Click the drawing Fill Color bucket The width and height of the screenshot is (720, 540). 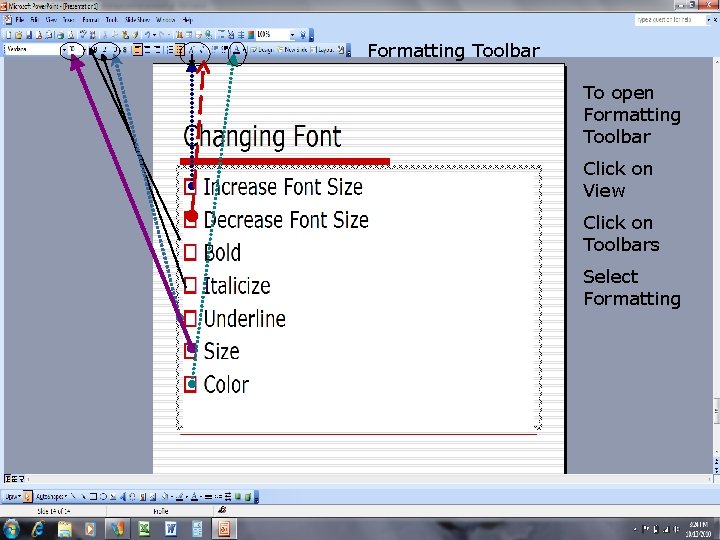point(165,496)
